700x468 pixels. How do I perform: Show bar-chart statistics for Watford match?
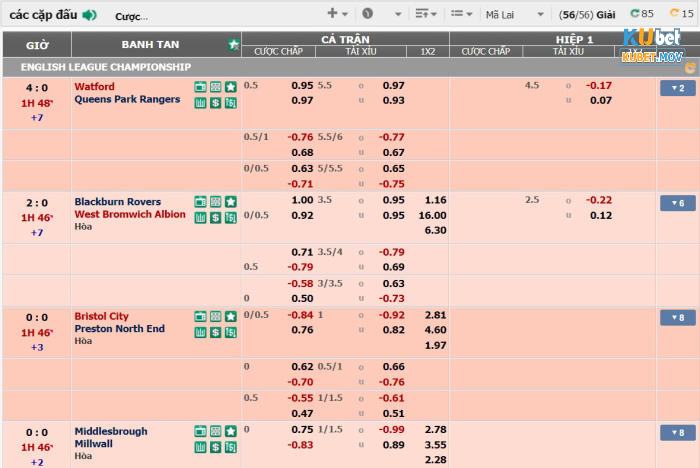[200, 103]
